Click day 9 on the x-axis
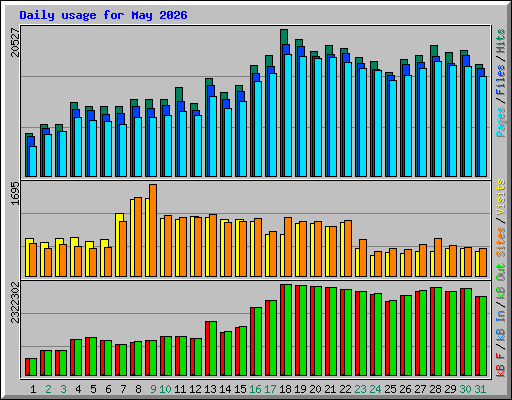This screenshot has width=512, height=400. (x=153, y=389)
